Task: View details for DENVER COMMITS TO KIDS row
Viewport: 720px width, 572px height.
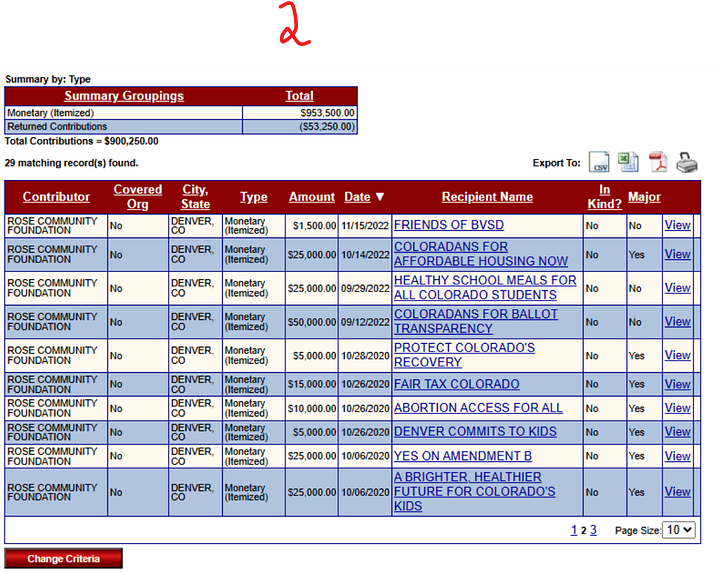Action: pyautogui.click(x=677, y=432)
